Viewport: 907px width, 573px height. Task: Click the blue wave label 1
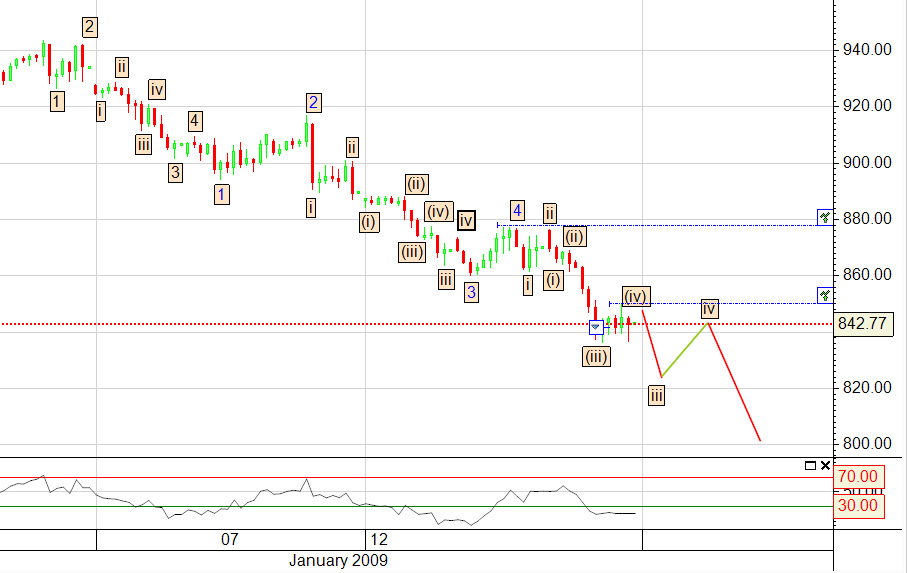222,194
